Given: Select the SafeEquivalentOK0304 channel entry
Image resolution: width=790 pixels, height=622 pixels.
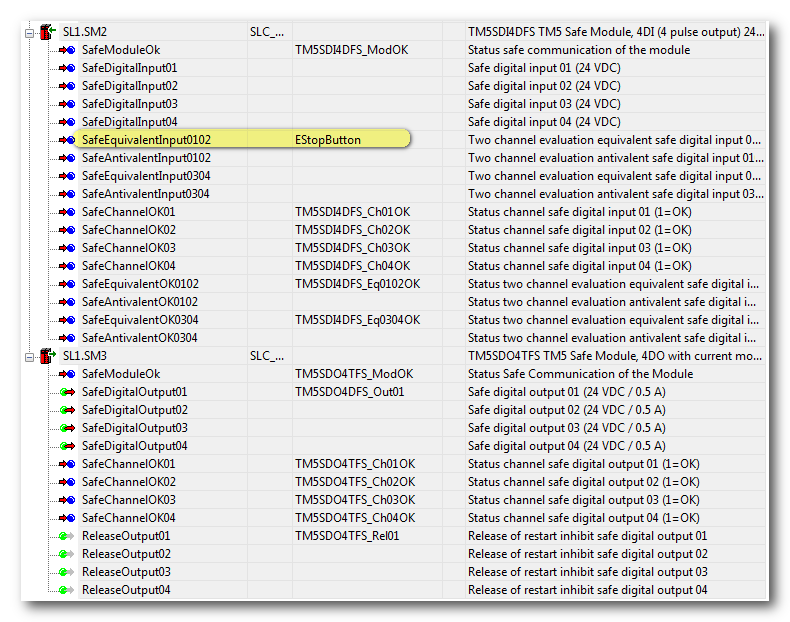Looking at the screenshot, I should point(140,320).
